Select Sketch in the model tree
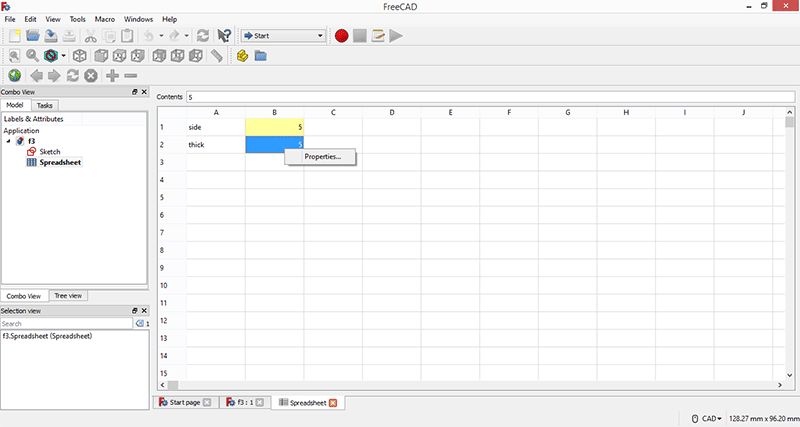 [49, 152]
